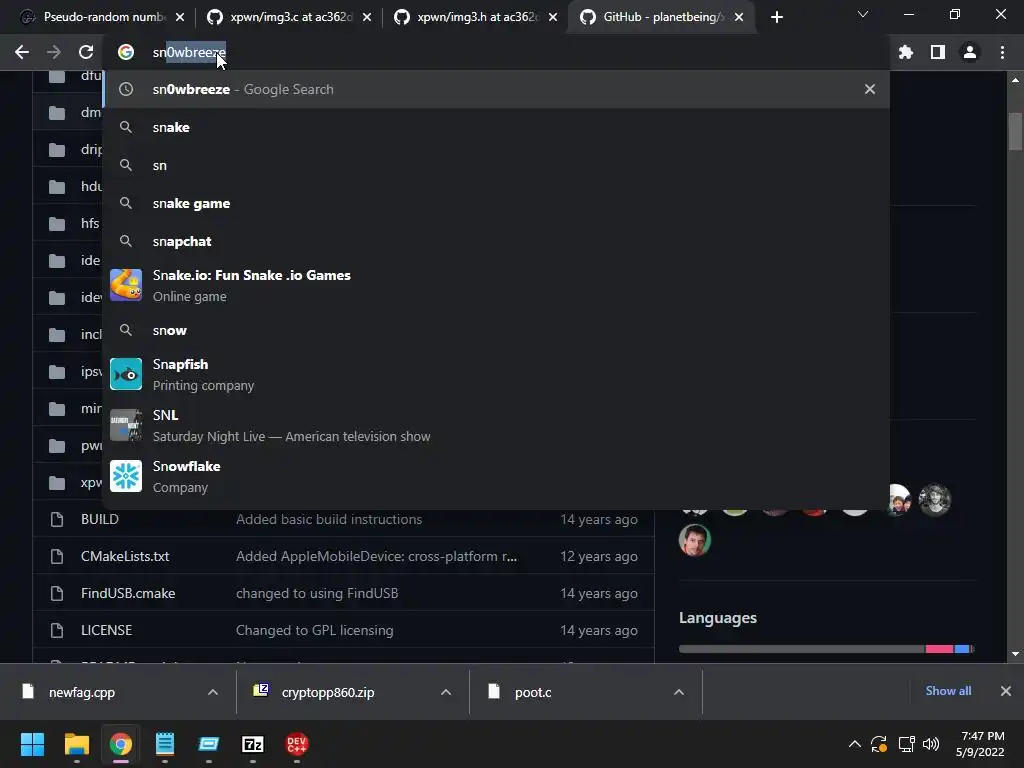Toggle the browser side panel icon
Viewport: 1024px width, 768px height.
point(938,52)
